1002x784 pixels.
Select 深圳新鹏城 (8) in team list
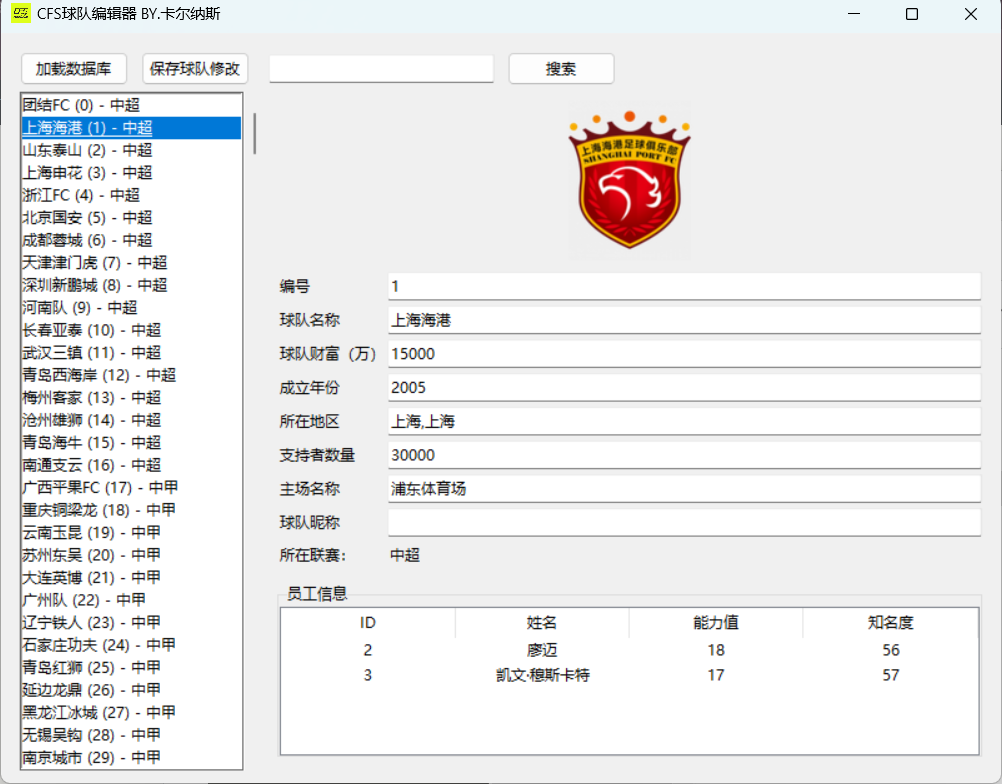132,285
